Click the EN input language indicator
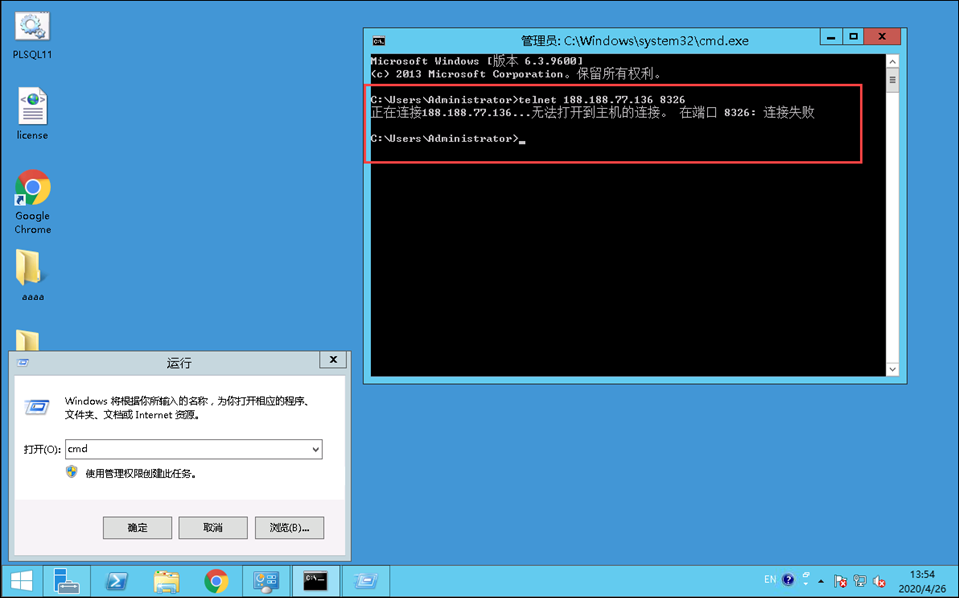The width and height of the screenshot is (960, 598). (x=769, y=580)
